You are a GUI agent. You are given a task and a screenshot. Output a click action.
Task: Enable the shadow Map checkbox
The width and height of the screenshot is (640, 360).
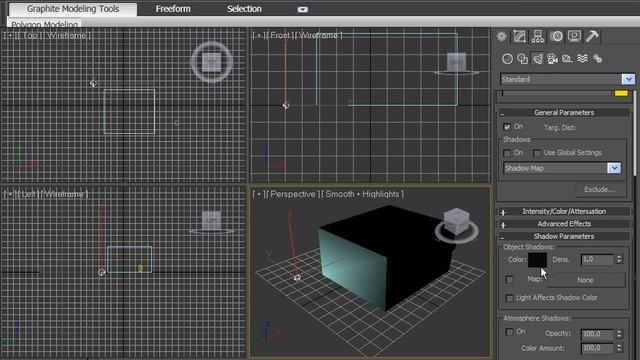tap(509, 280)
